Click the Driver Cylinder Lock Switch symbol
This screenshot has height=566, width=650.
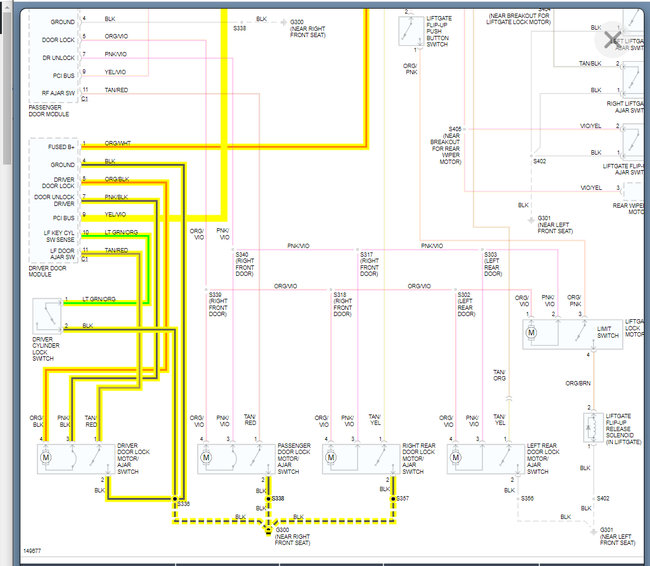pos(47,316)
